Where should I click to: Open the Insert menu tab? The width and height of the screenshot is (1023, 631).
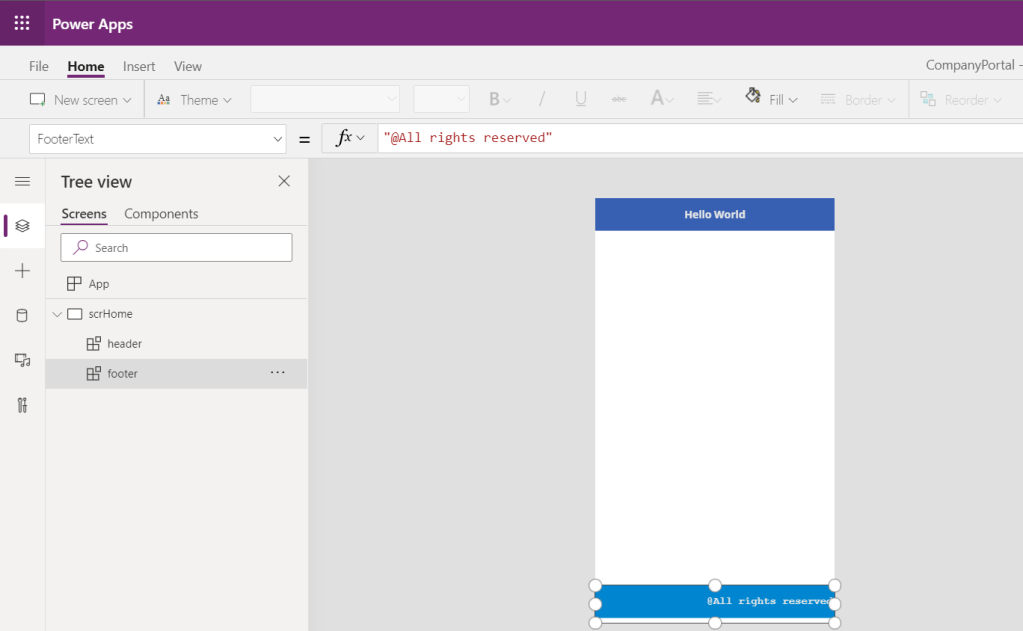click(139, 66)
